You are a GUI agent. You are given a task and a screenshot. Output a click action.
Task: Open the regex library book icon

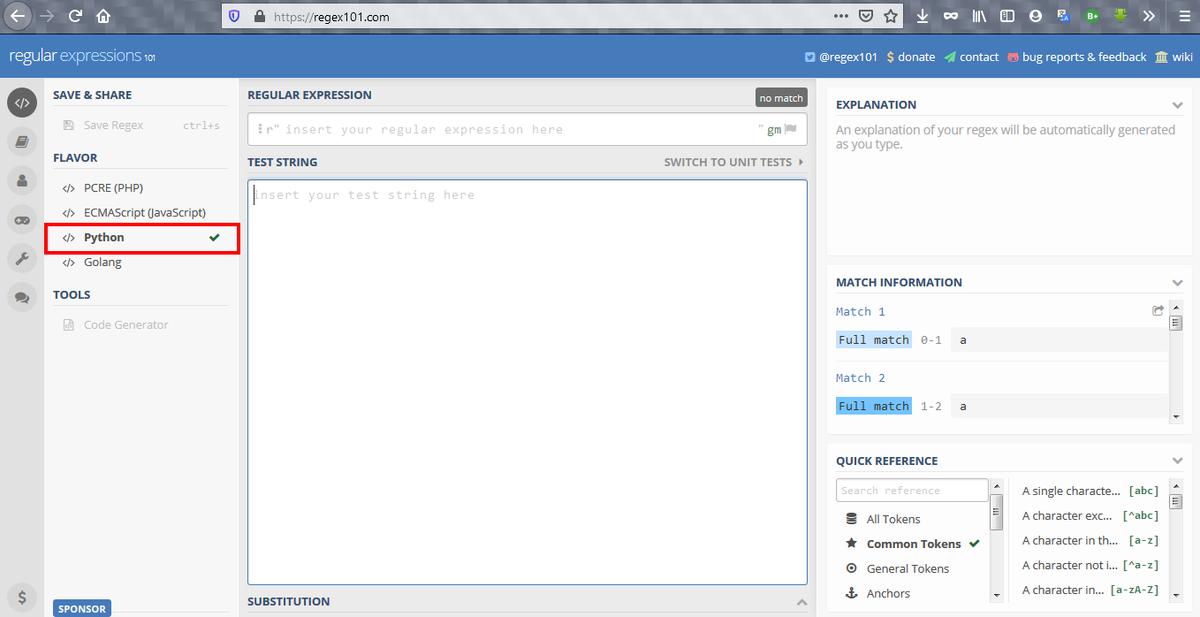(x=22, y=142)
